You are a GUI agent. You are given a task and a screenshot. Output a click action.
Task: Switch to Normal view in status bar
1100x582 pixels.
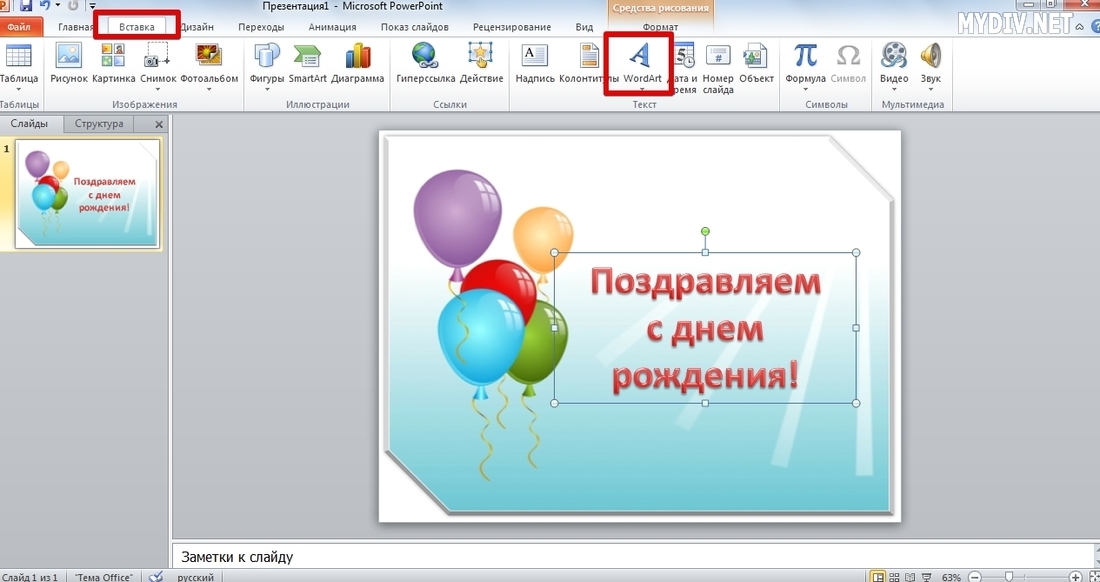(x=877, y=577)
